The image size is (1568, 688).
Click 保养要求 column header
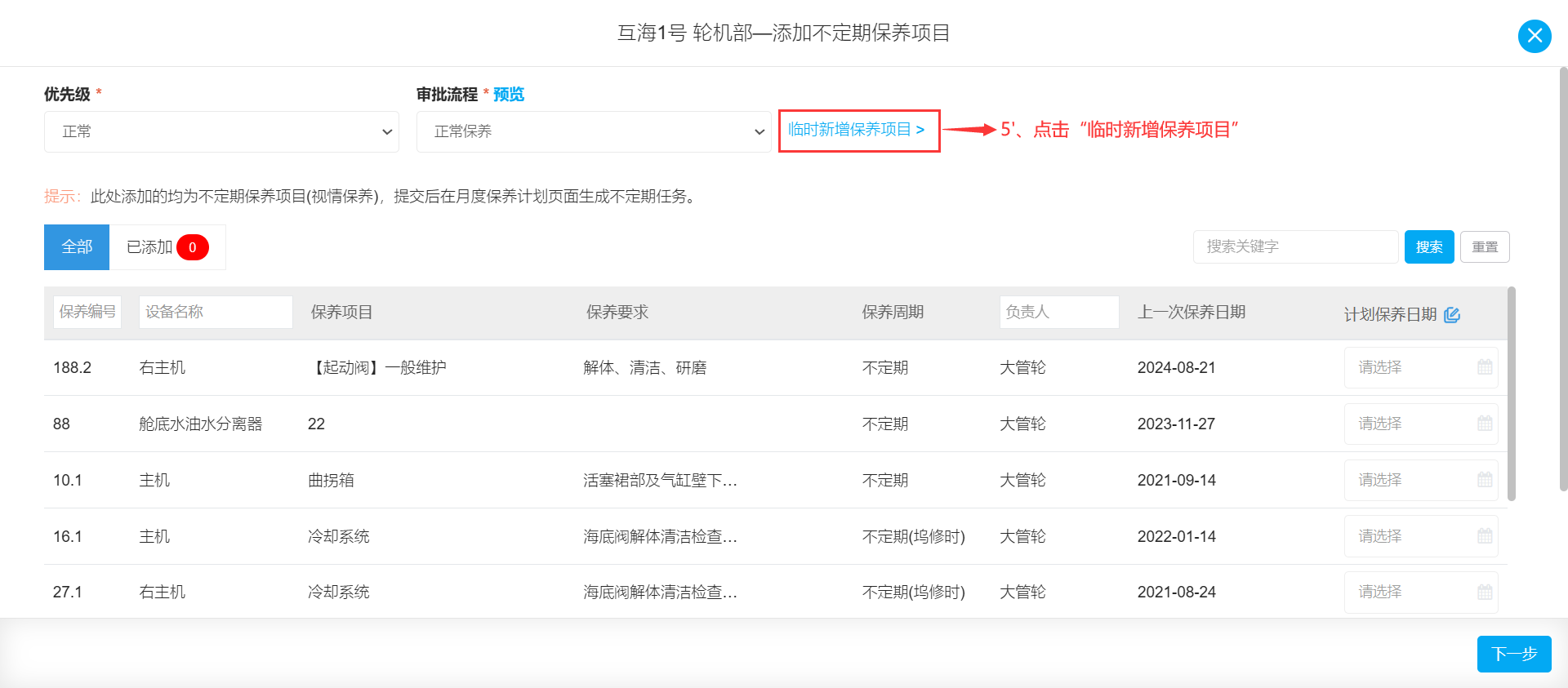(617, 313)
